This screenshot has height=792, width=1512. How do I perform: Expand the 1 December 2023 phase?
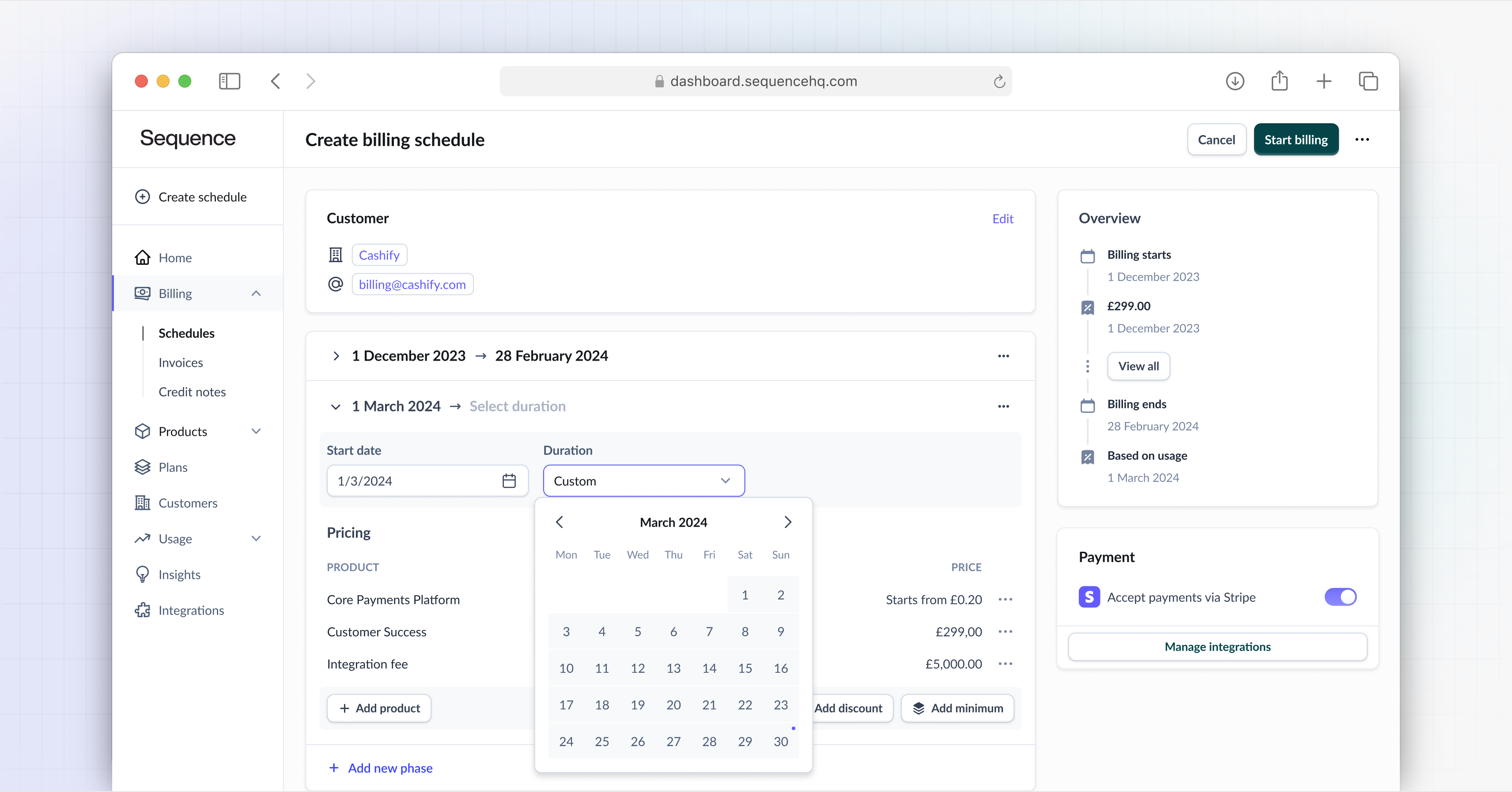pos(336,356)
